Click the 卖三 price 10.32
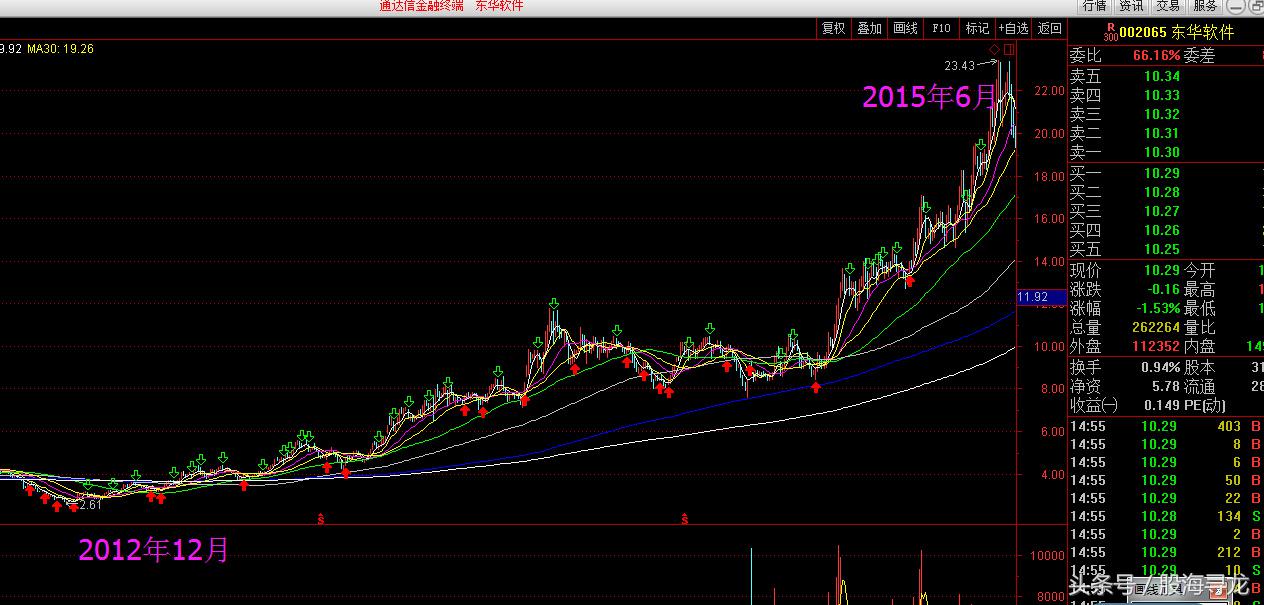This screenshot has width=1264, height=605. click(1161, 114)
